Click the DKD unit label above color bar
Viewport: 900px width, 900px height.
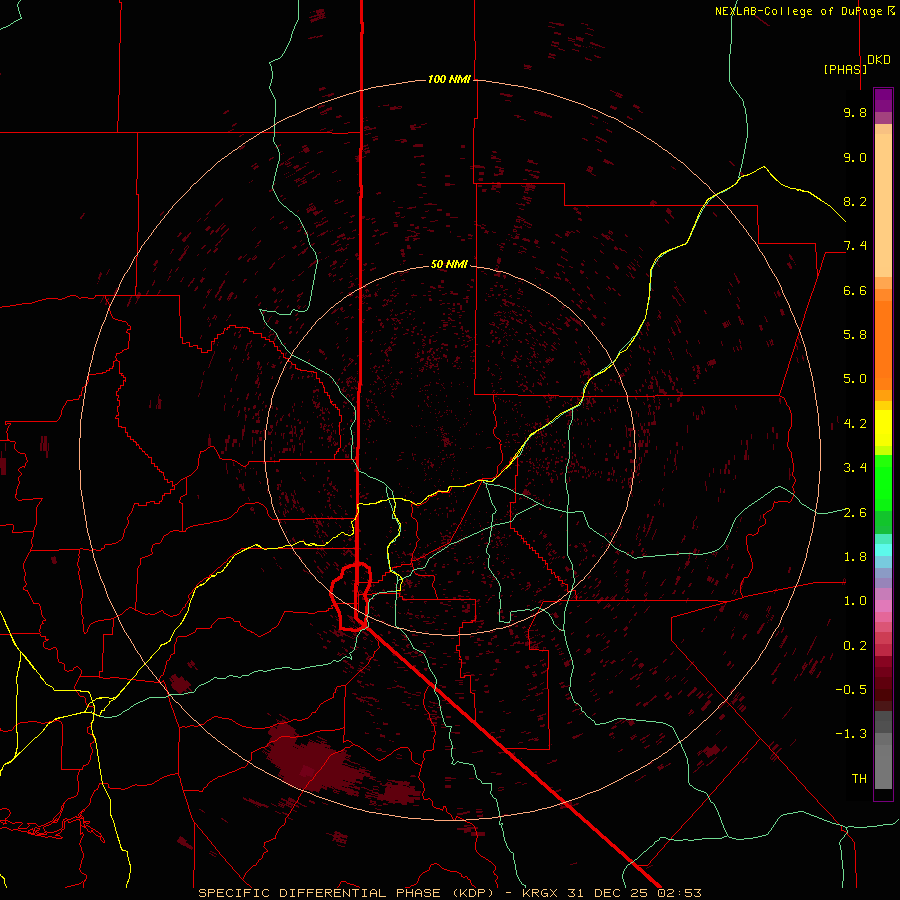coord(879,60)
